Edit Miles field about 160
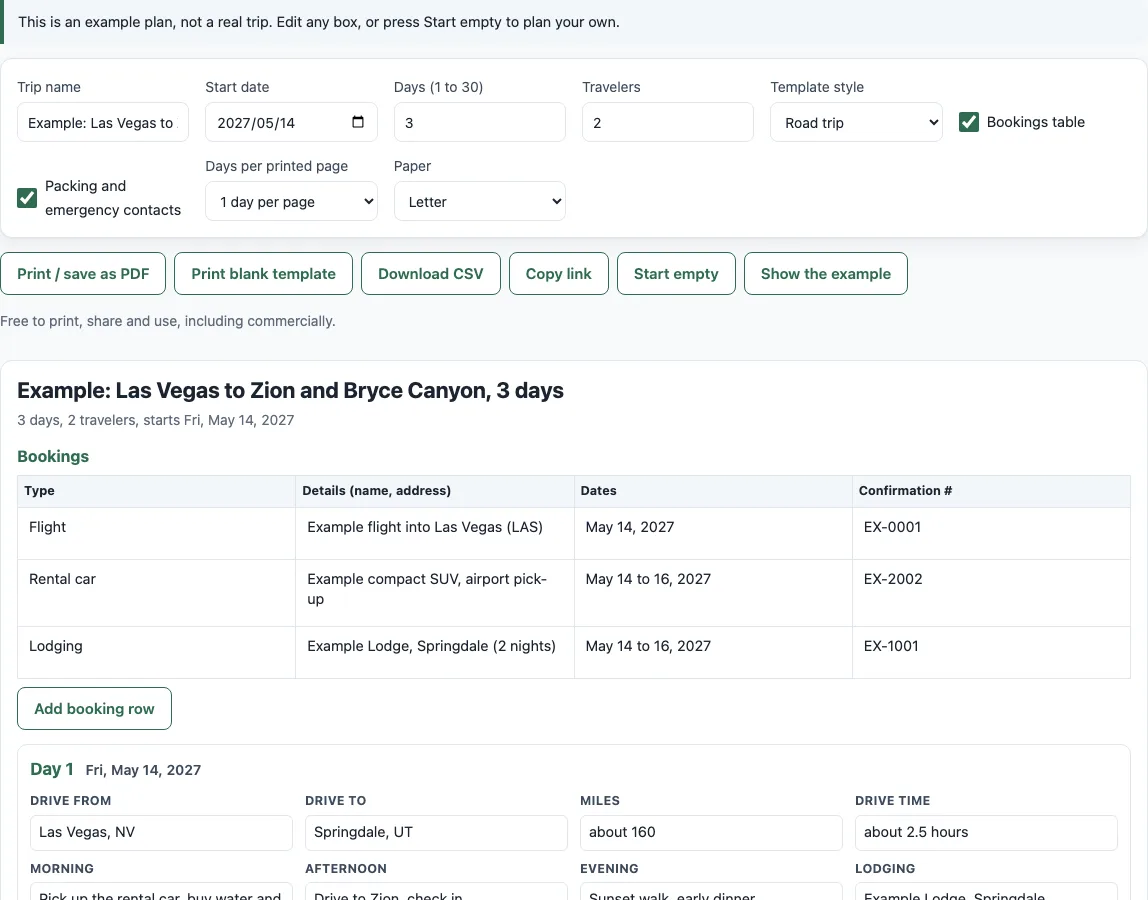 (x=712, y=833)
